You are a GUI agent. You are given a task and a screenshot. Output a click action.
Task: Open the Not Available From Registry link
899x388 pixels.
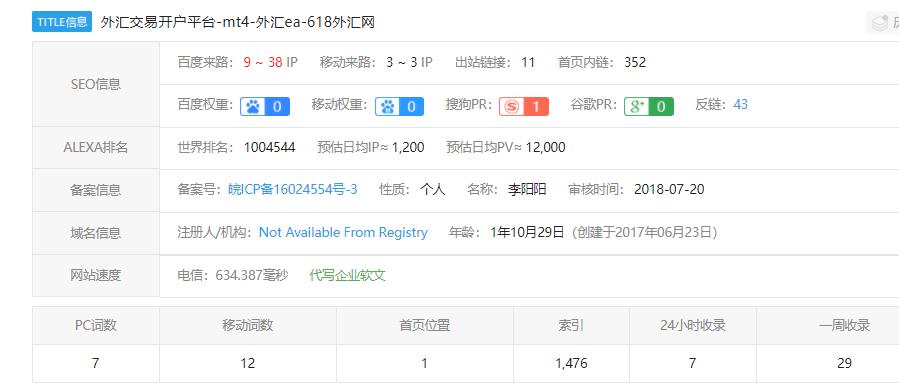pyautogui.click(x=343, y=232)
